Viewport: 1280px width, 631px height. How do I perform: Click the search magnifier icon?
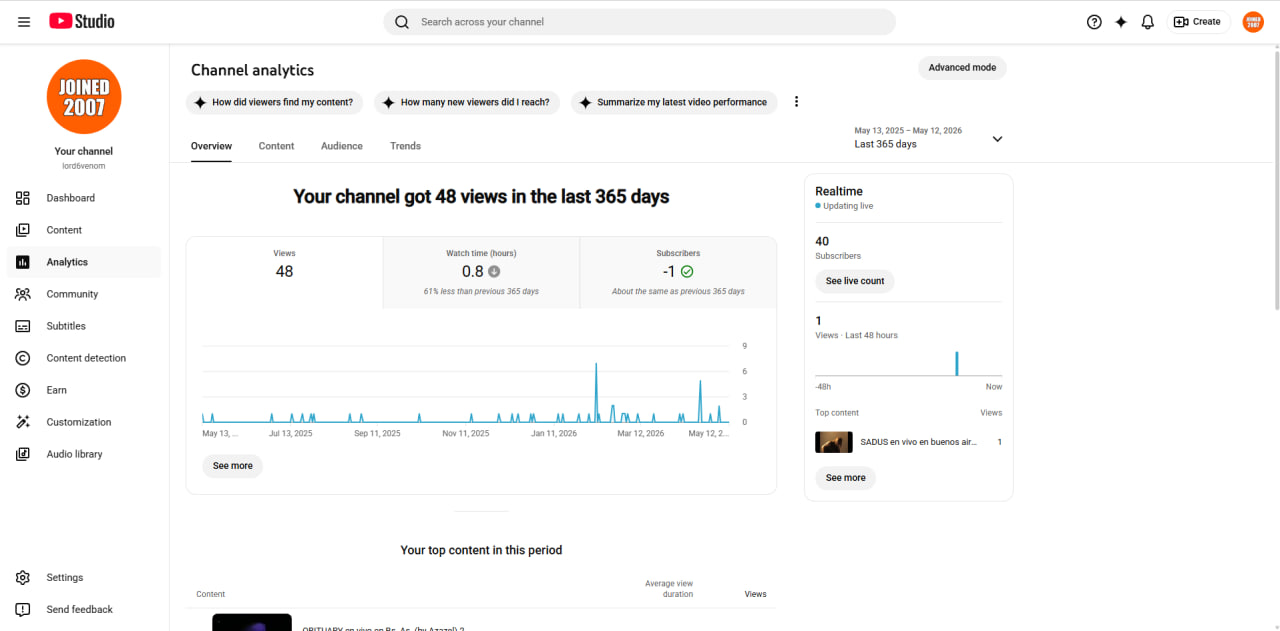402,22
